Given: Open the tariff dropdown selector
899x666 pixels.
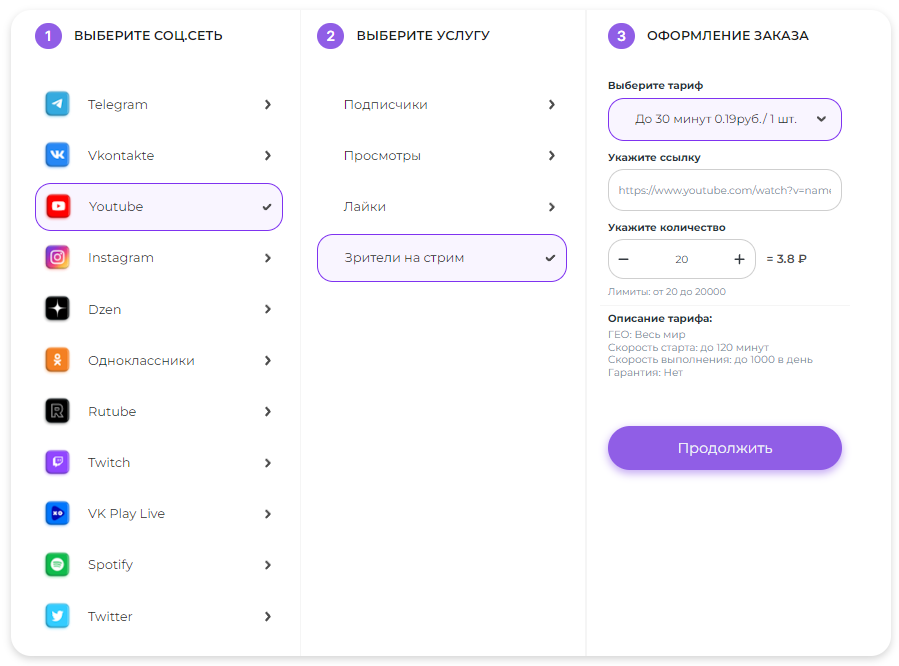Looking at the screenshot, I should [x=724, y=119].
